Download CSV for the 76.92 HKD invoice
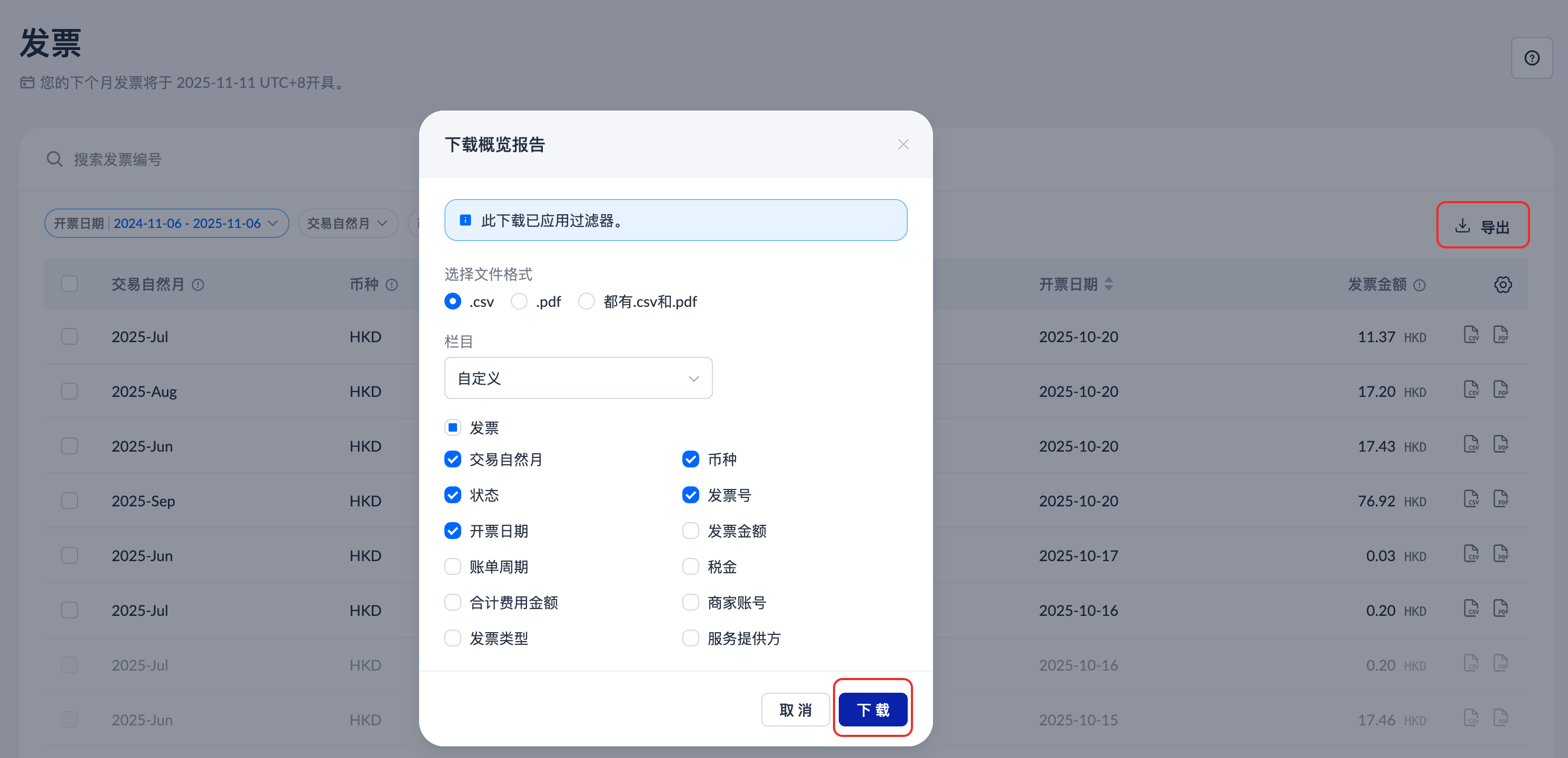 pos(1471,500)
